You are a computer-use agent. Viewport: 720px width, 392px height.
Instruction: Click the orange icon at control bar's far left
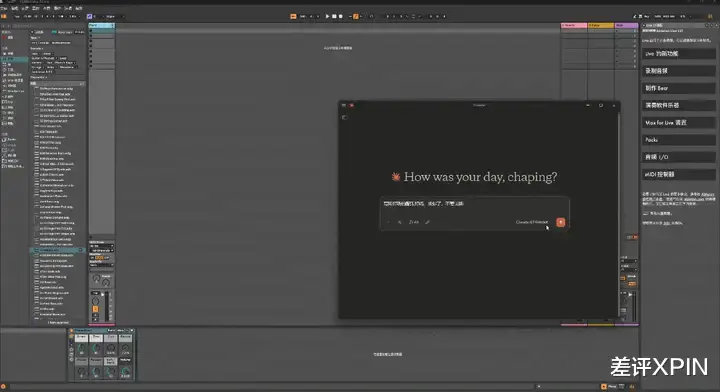coord(4,16)
